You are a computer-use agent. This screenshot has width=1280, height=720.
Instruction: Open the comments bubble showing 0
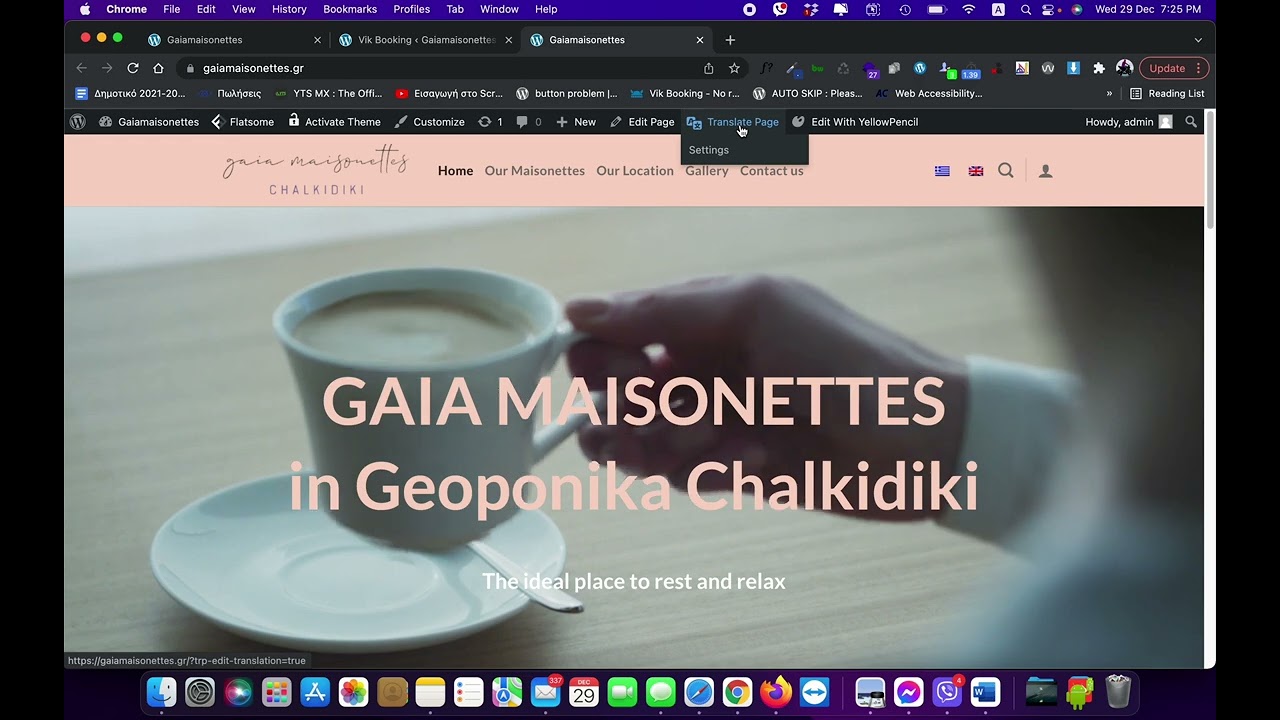[528, 122]
